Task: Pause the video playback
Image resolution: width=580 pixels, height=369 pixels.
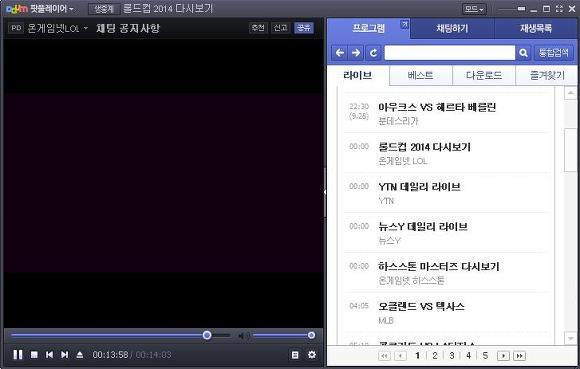Action: coord(17,355)
